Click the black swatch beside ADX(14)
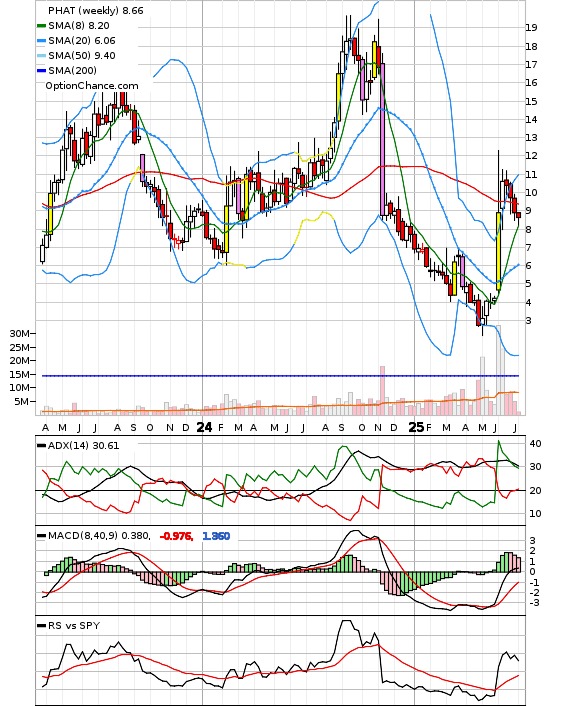 tap(41, 446)
